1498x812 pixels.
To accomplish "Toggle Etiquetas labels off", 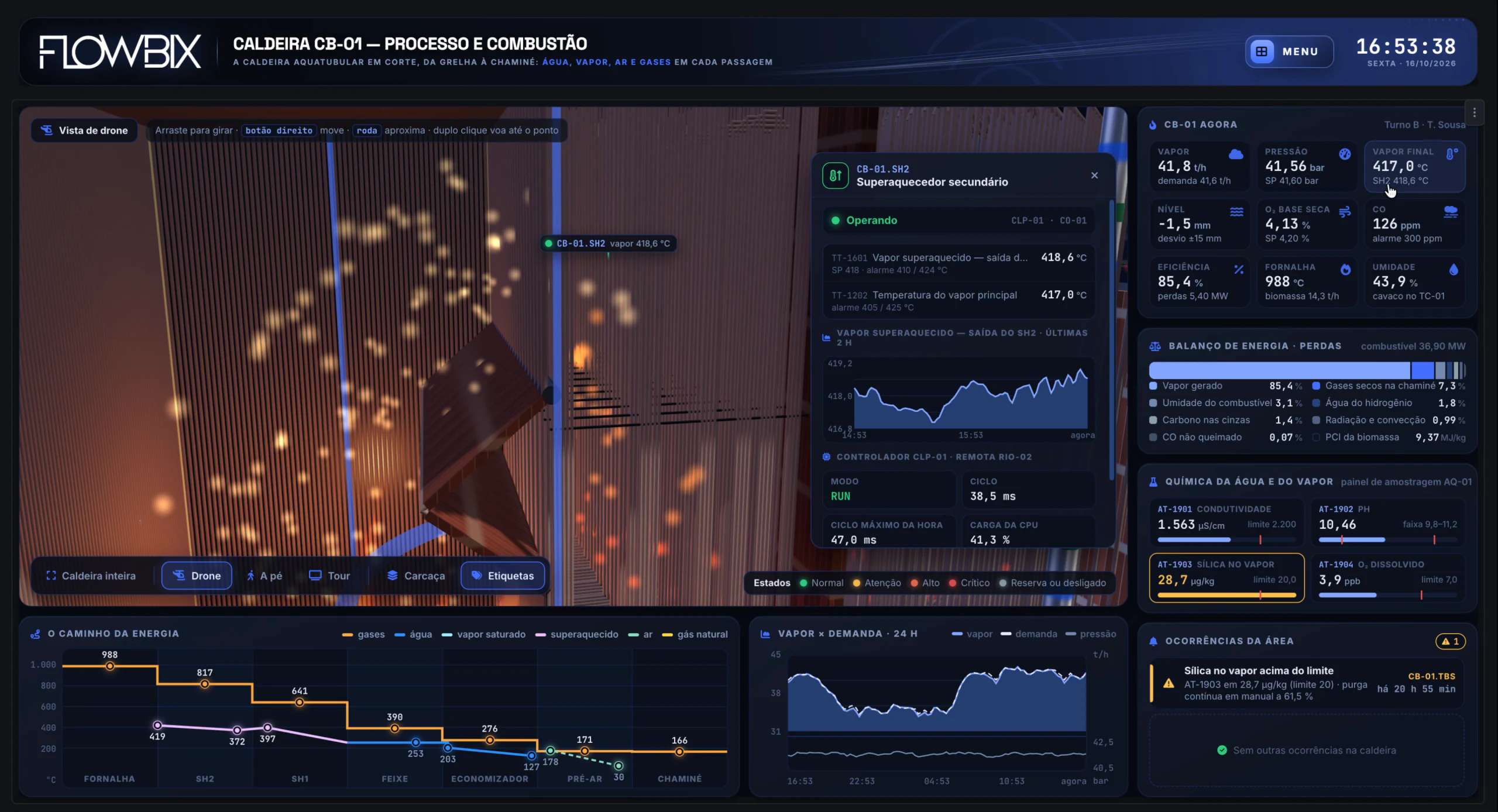I will (x=503, y=576).
